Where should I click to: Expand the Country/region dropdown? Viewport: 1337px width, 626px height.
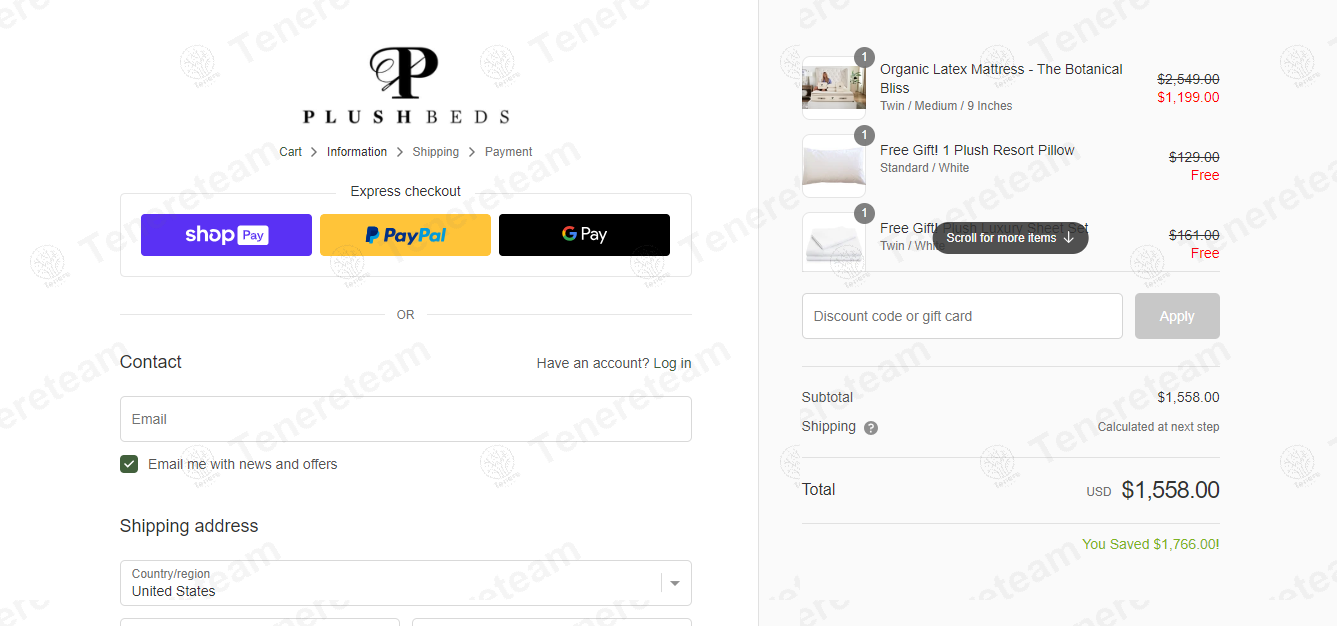click(x=405, y=583)
